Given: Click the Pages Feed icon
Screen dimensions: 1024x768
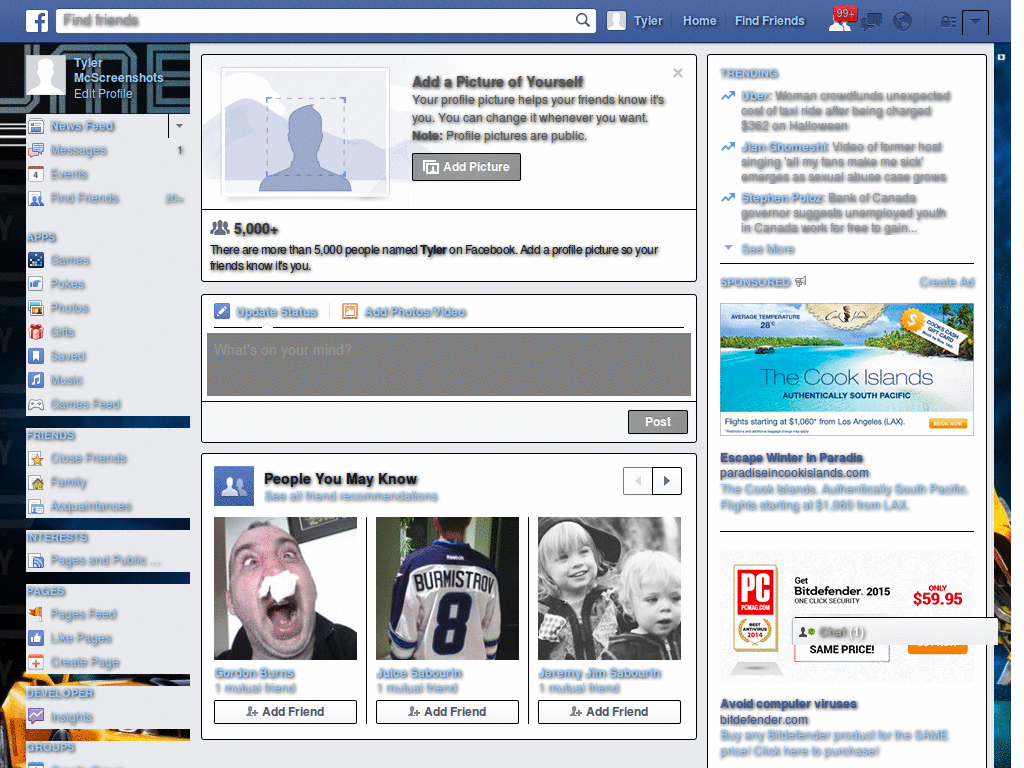Looking at the screenshot, I should [36, 614].
